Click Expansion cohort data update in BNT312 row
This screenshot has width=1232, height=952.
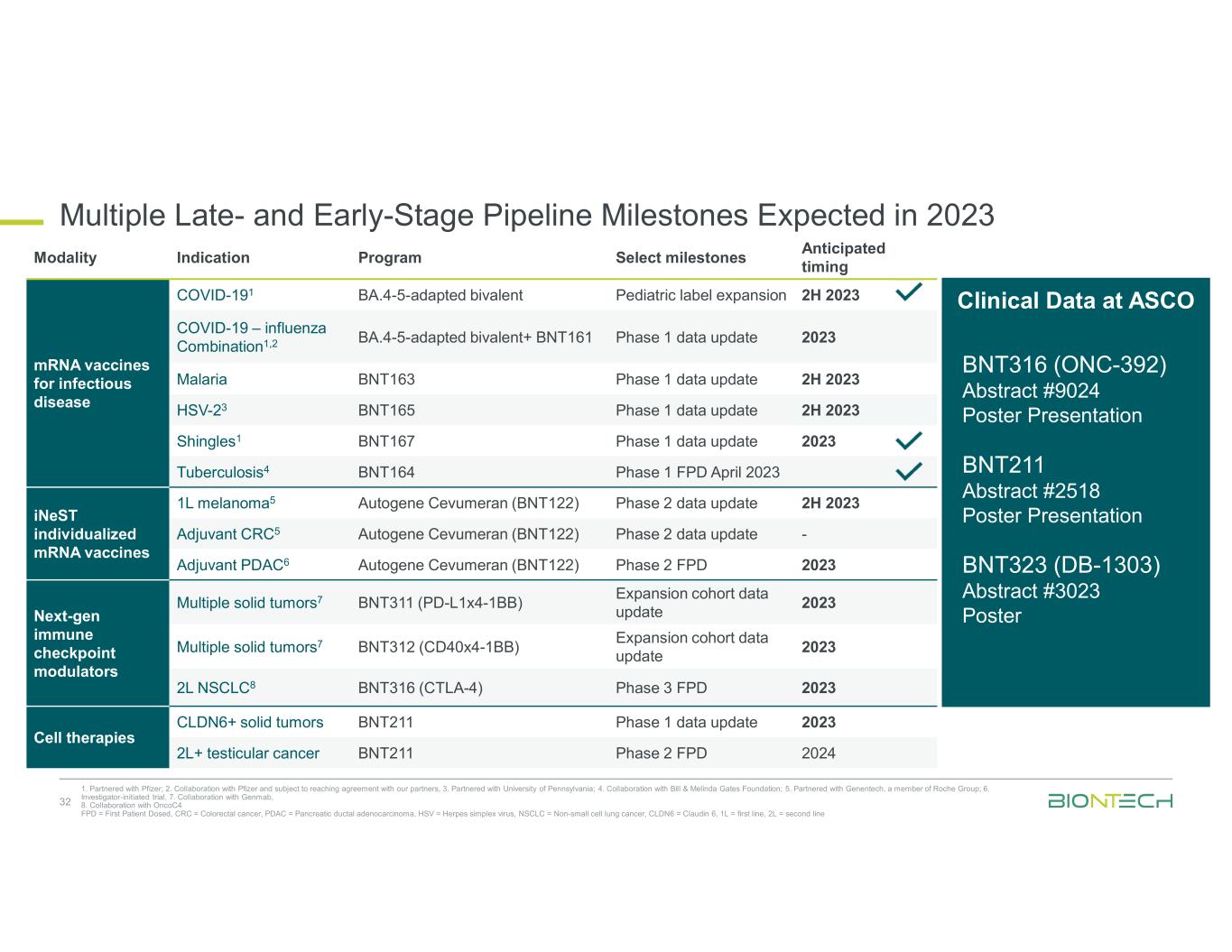pos(692,646)
